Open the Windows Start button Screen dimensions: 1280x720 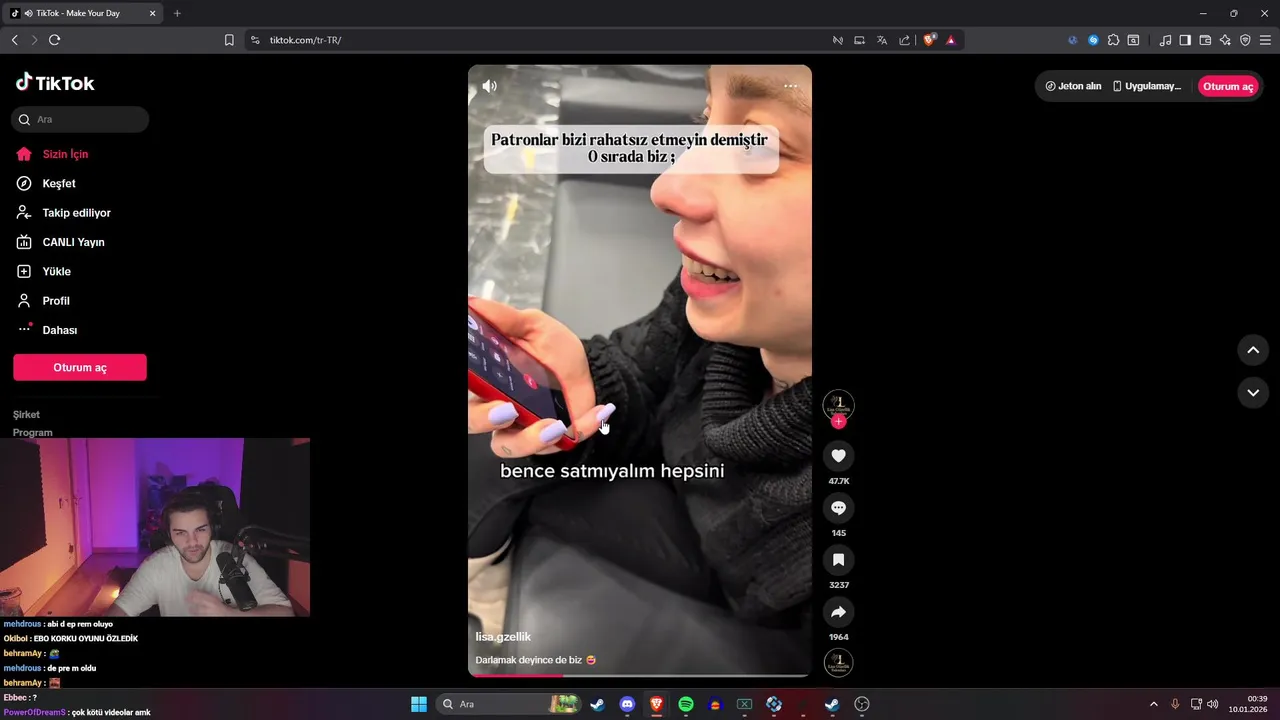tap(419, 704)
